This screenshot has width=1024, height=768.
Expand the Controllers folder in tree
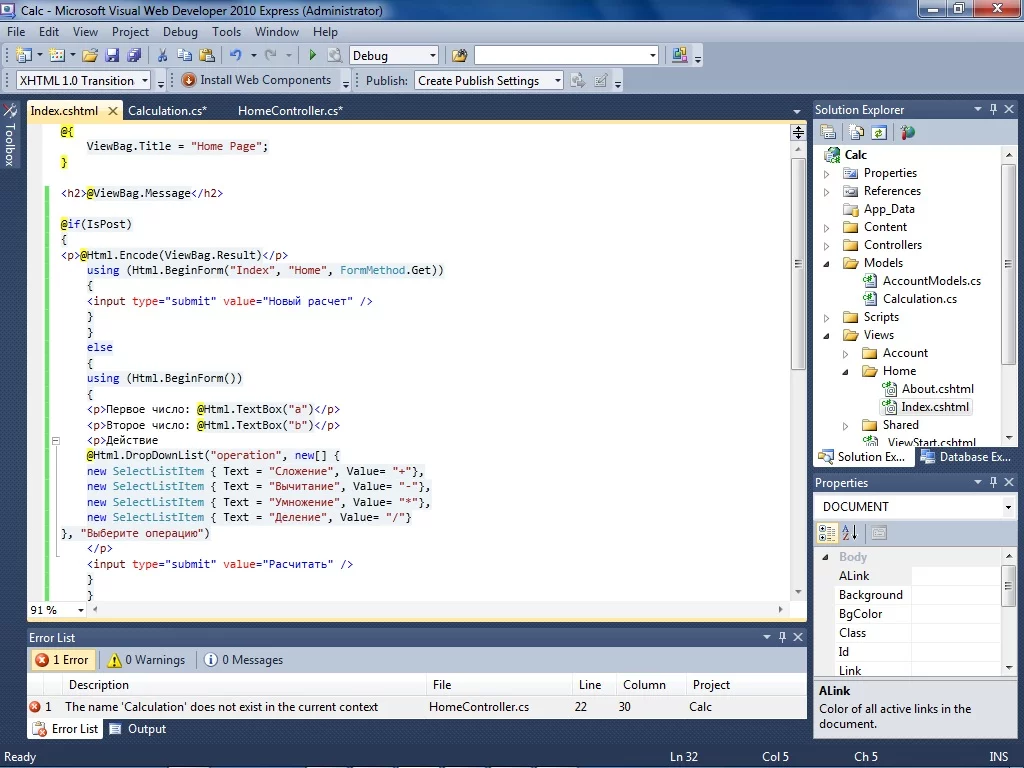[827, 245]
